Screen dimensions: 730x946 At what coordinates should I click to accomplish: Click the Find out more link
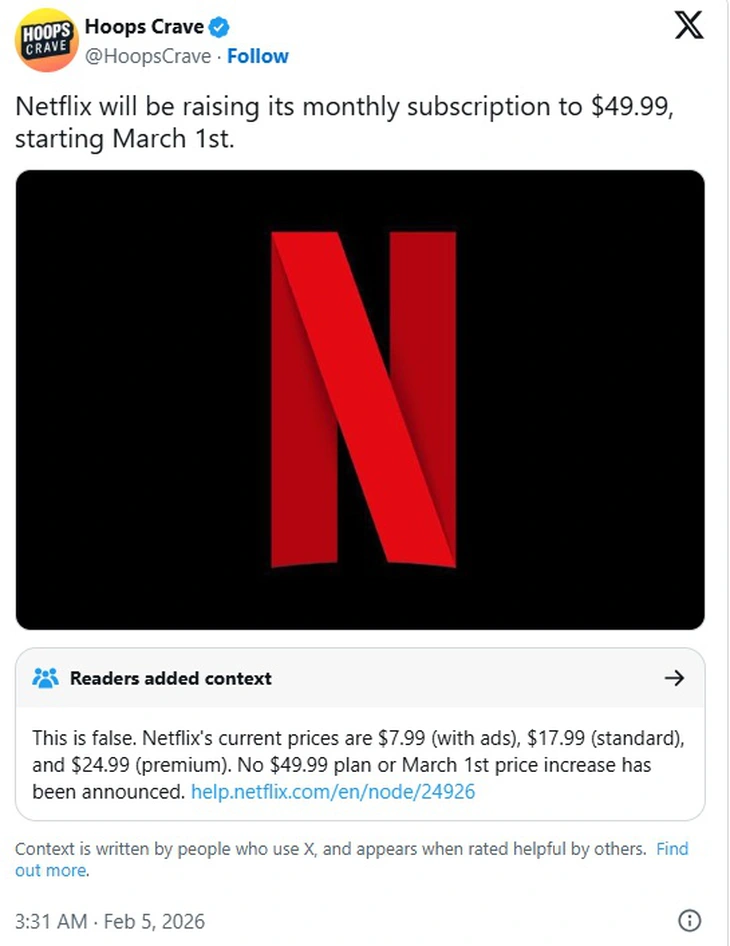click(672, 849)
